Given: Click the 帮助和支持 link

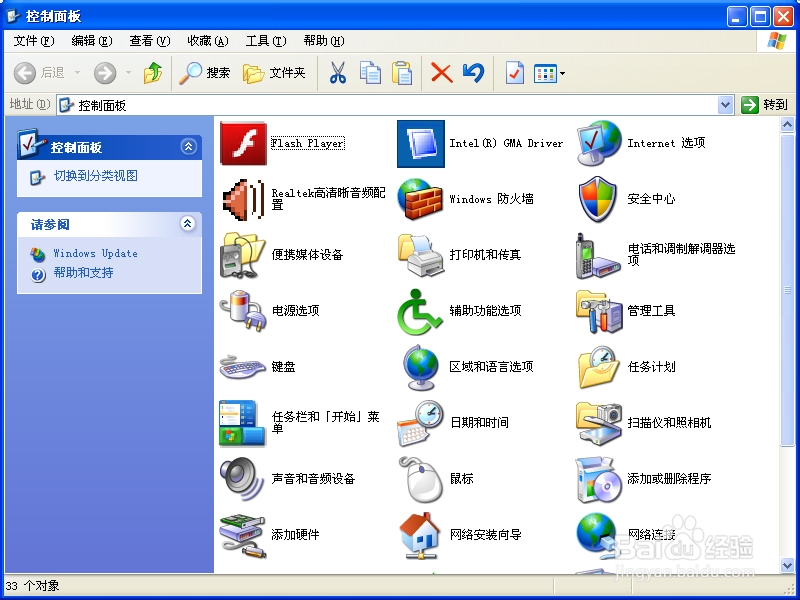Looking at the screenshot, I should point(83,273).
